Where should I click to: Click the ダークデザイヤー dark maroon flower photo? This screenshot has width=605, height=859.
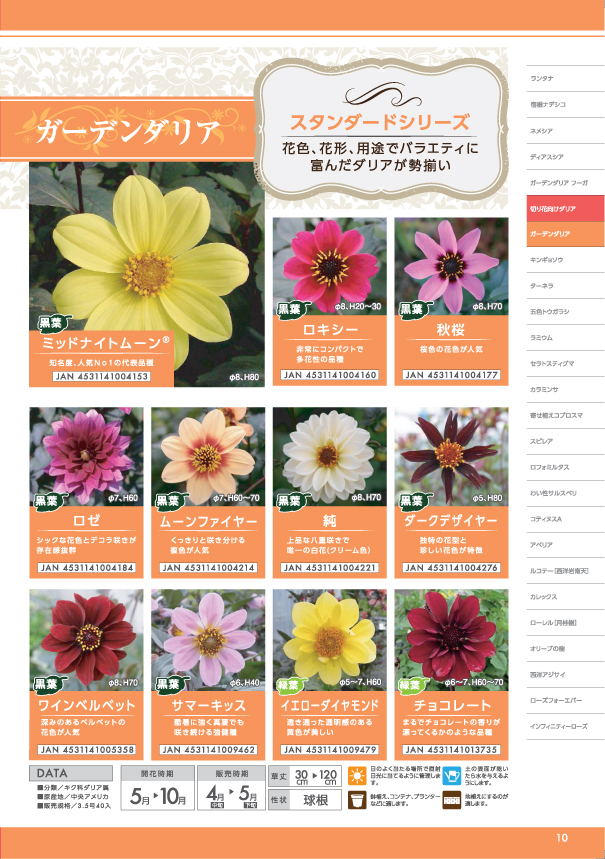[452, 456]
